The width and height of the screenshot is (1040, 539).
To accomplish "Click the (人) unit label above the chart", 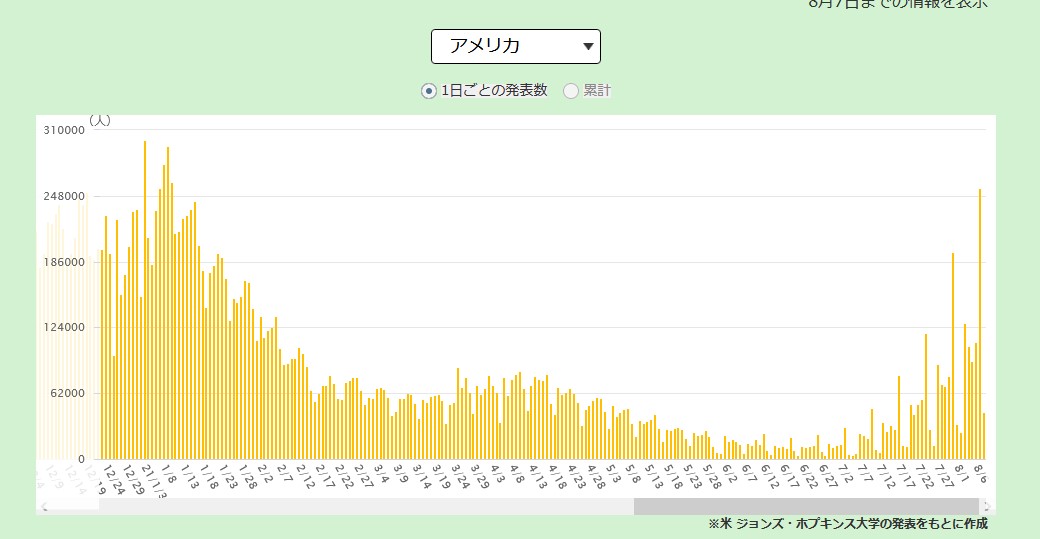I will (x=100, y=120).
